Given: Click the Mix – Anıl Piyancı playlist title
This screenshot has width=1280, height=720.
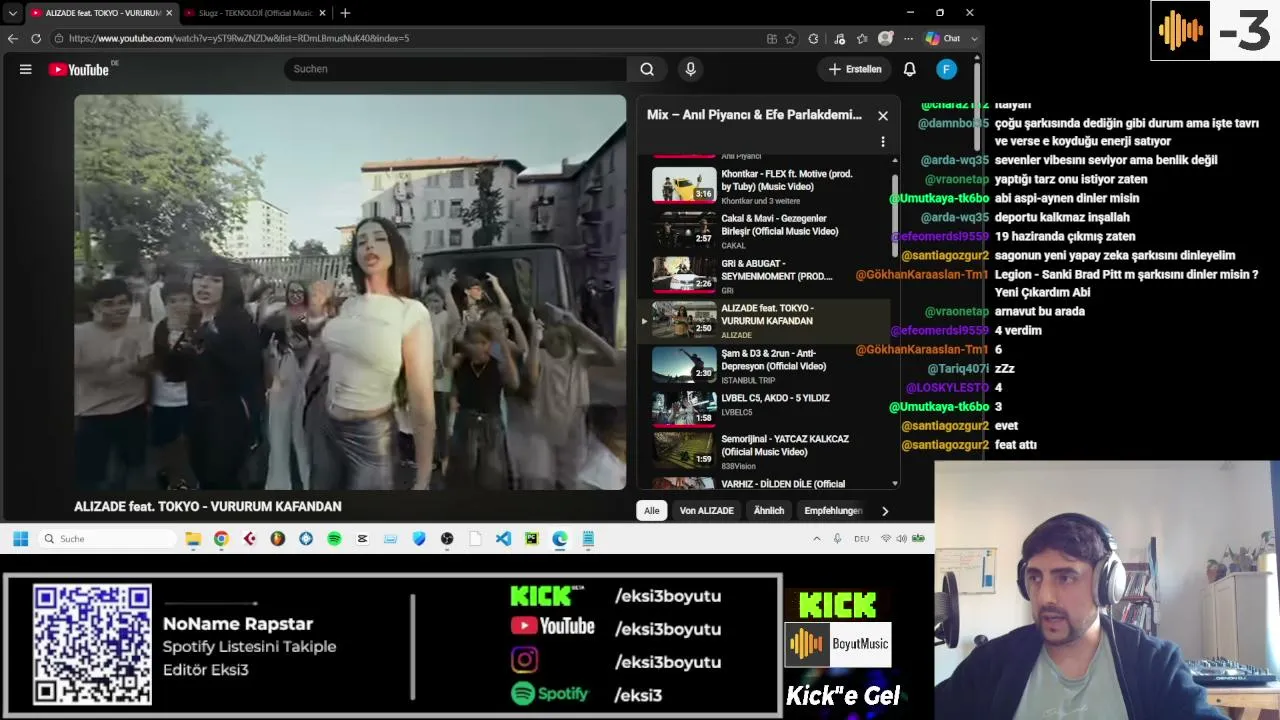Looking at the screenshot, I should point(754,115).
